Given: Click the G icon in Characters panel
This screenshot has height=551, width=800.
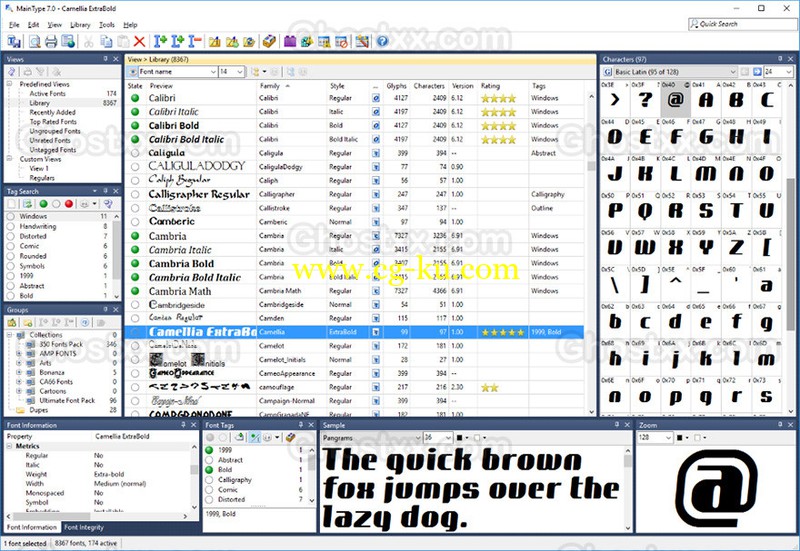Looking at the screenshot, I should click(x=608, y=72).
